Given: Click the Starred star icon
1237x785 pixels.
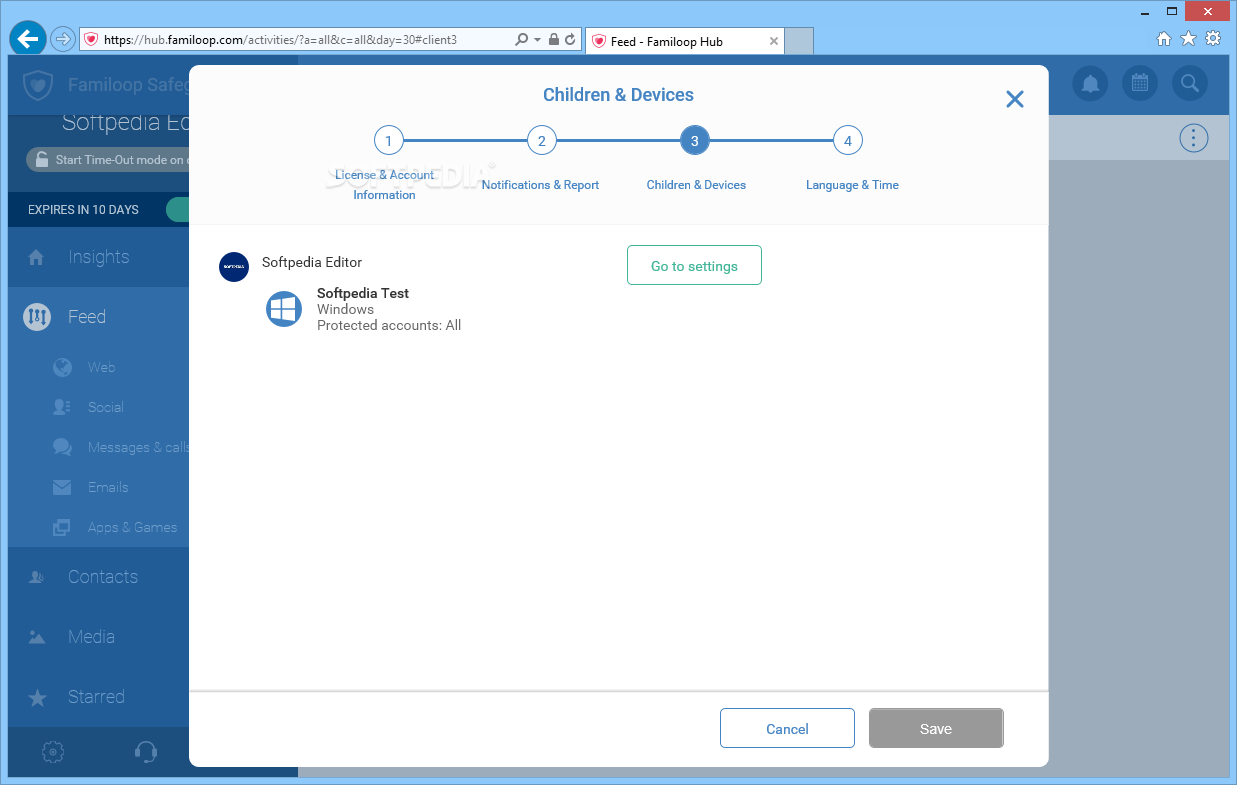Looking at the screenshot, I should (37, 697).
